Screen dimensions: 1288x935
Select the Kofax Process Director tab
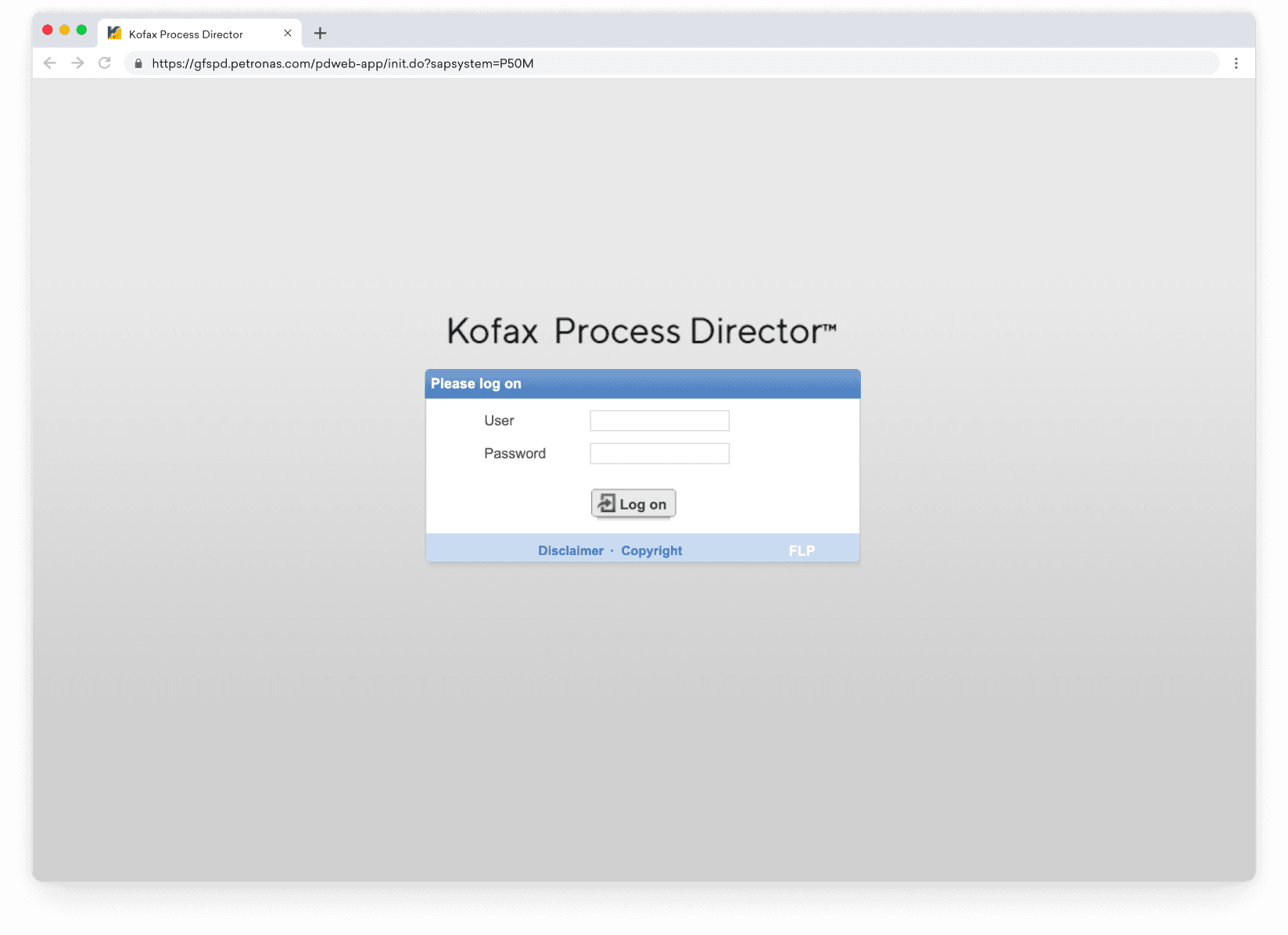[199, 34]
